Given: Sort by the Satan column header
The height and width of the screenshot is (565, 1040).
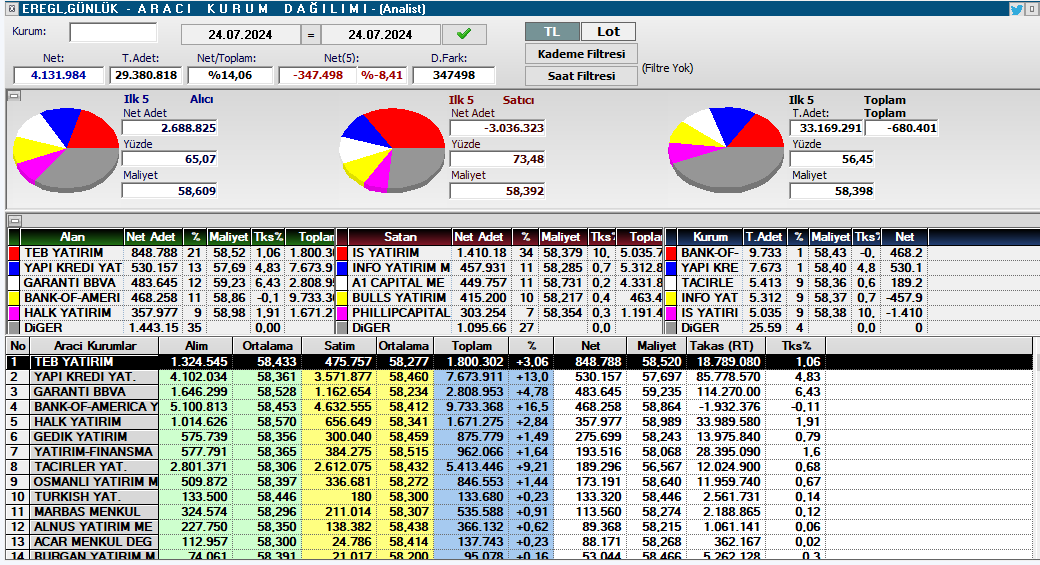Looking at the screenshot, I should coord(400,237).
